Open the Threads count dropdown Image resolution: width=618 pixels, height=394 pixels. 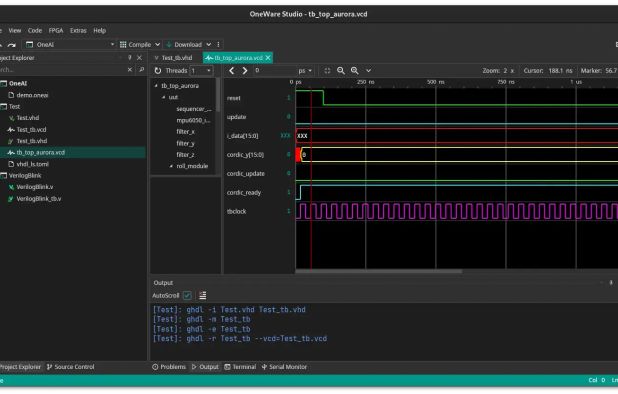click(201, 71)
